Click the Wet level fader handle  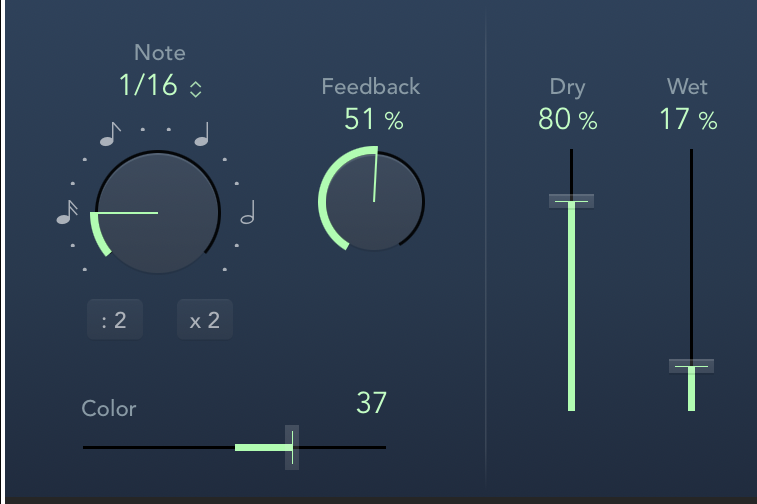(x=691, y=366)
